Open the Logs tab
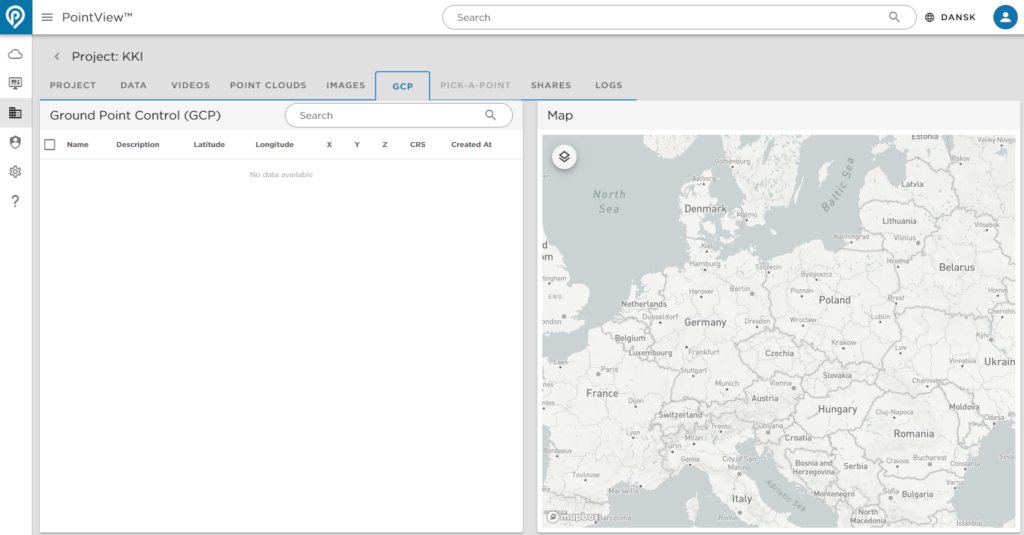Viewport: 1024px width, 535px height. coord(608,86)
